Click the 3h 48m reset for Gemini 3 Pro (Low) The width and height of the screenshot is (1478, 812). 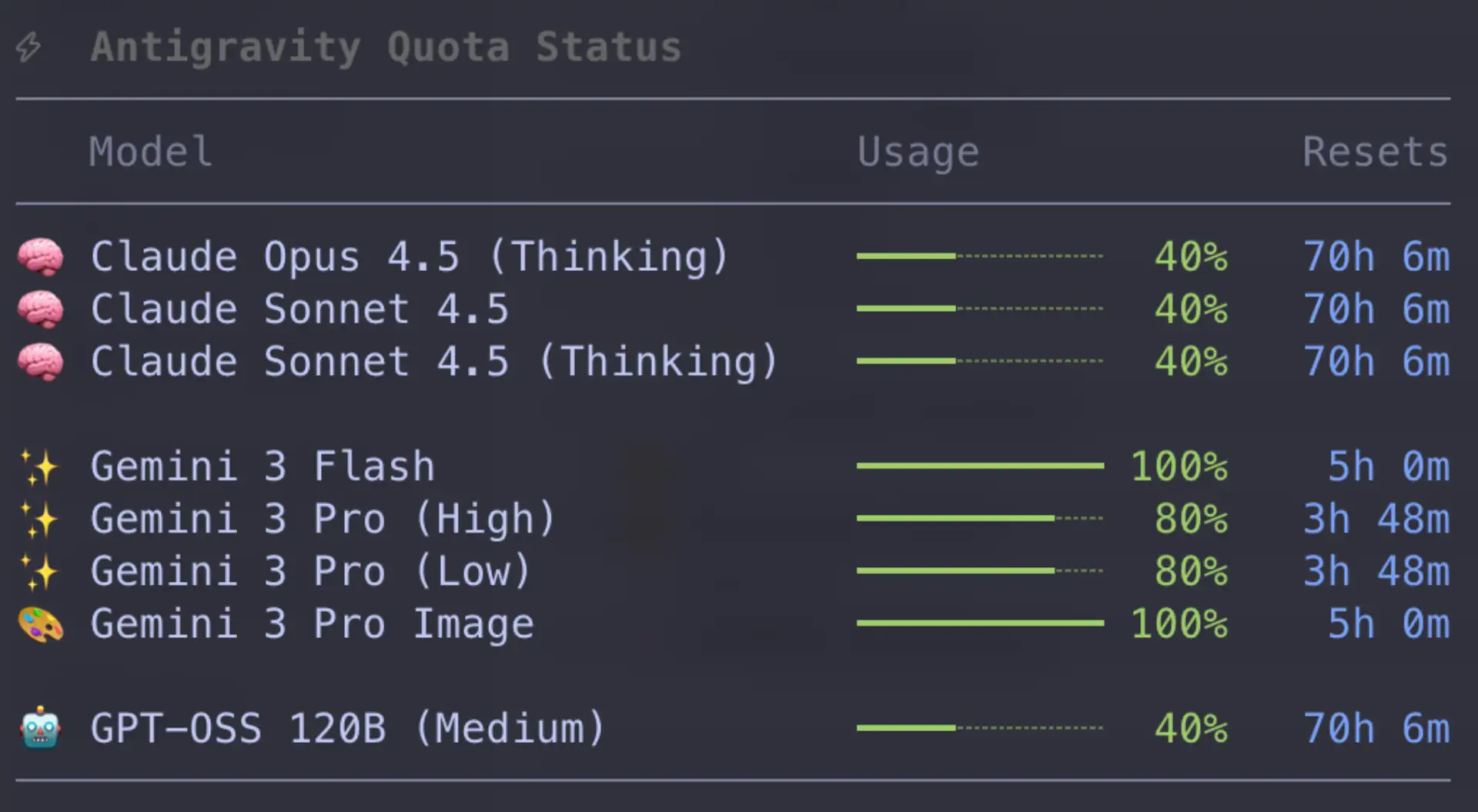click(x=1376, y=571)
